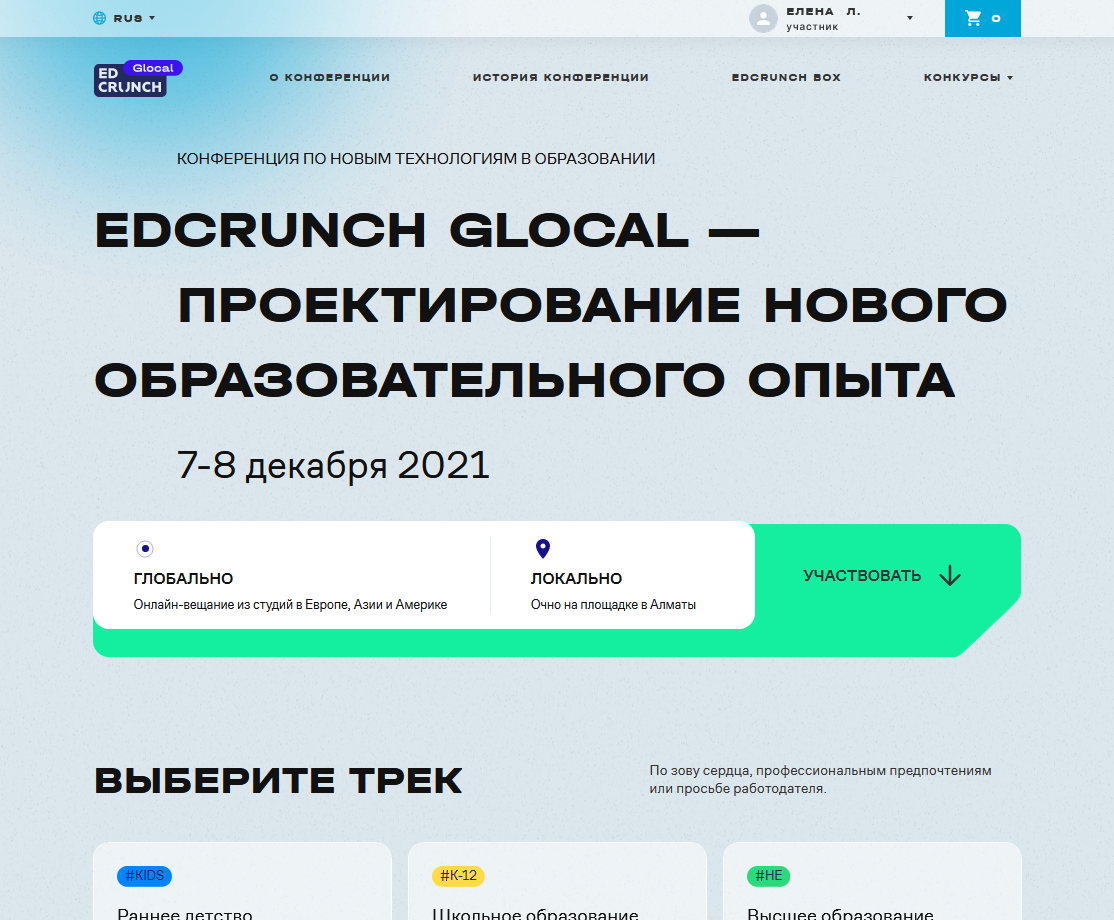Click 'Очно на площадке в Алматы' text
This screenshot has height=920, width=1114.
click(613, 605)
